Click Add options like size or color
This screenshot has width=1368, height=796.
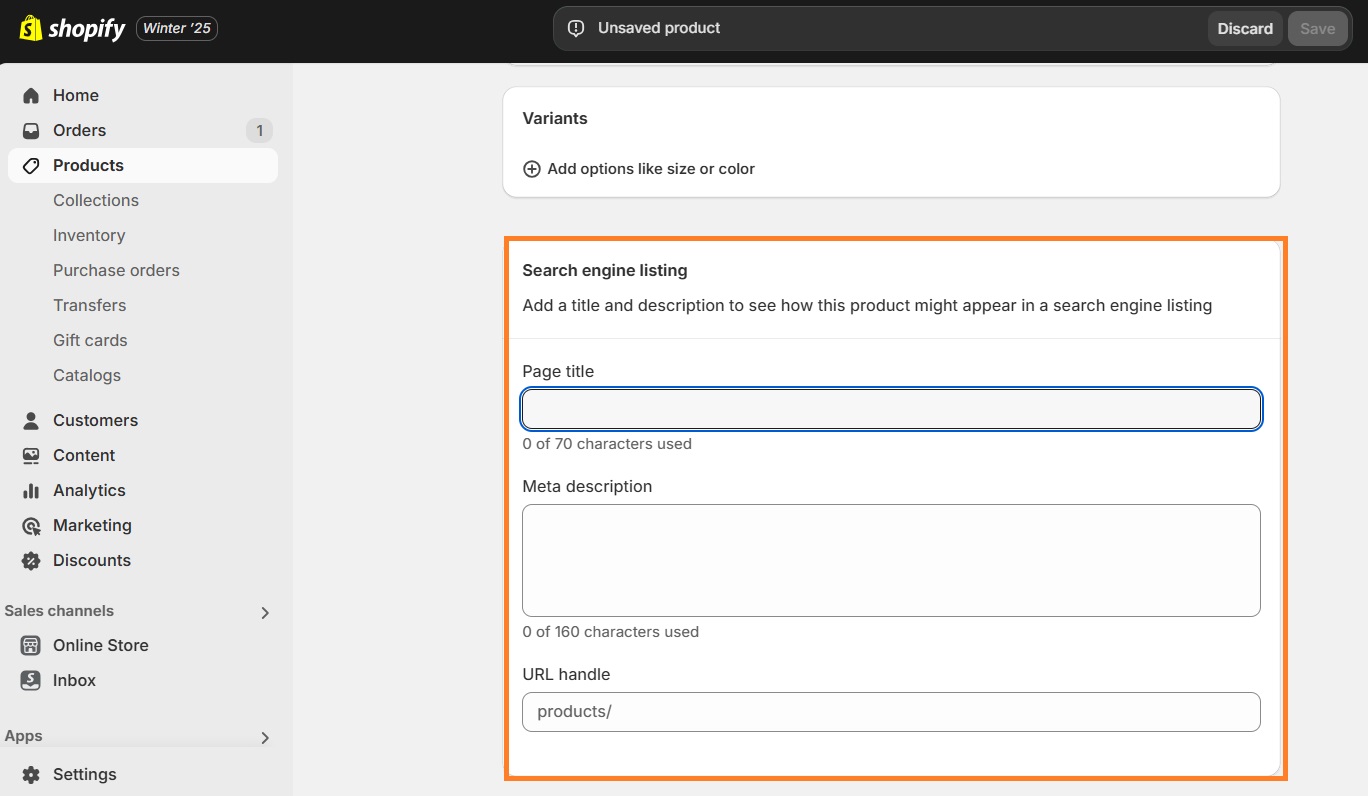tap(650, 169)
